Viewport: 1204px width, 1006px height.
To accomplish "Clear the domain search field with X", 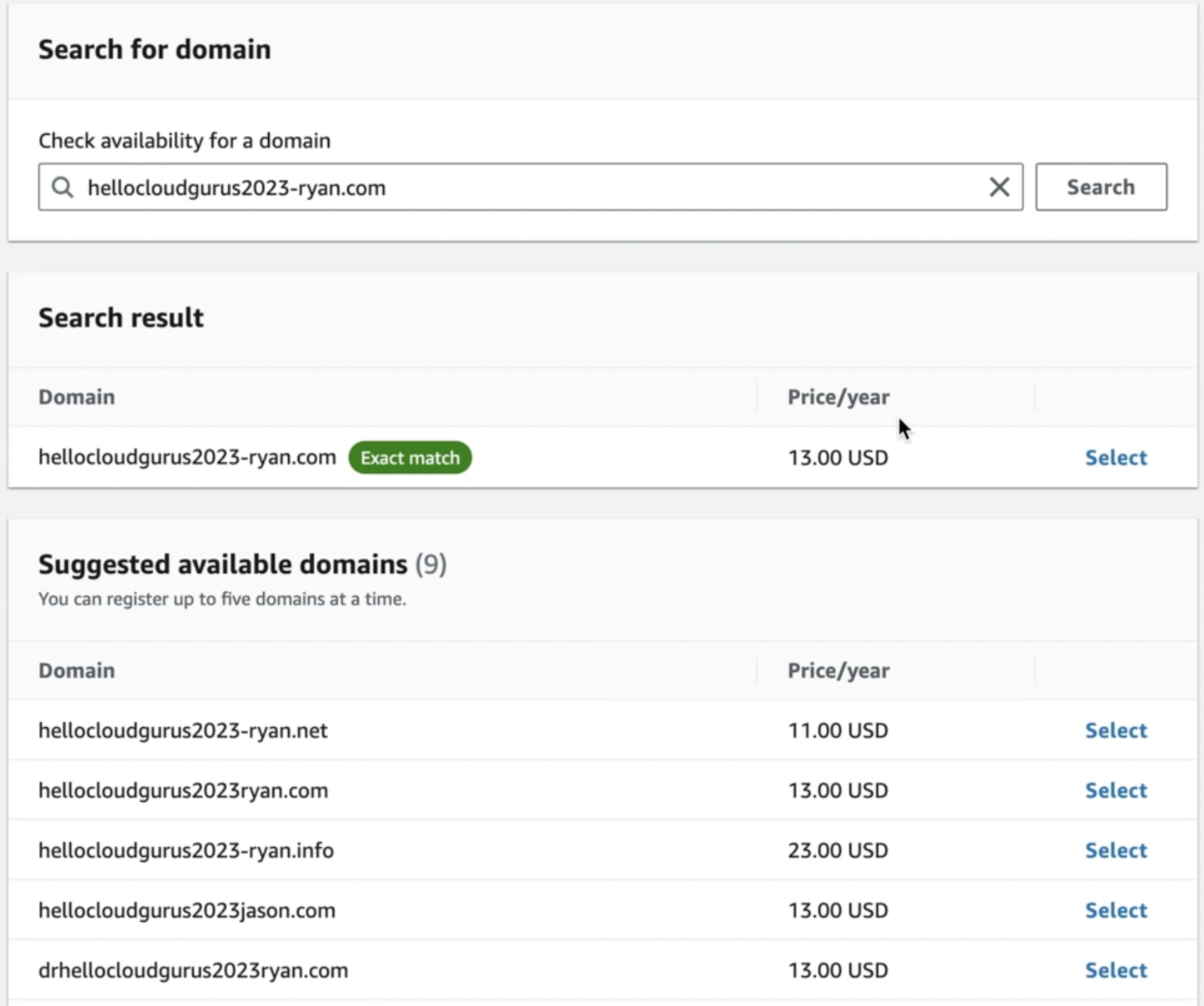I will pos(999,187).
